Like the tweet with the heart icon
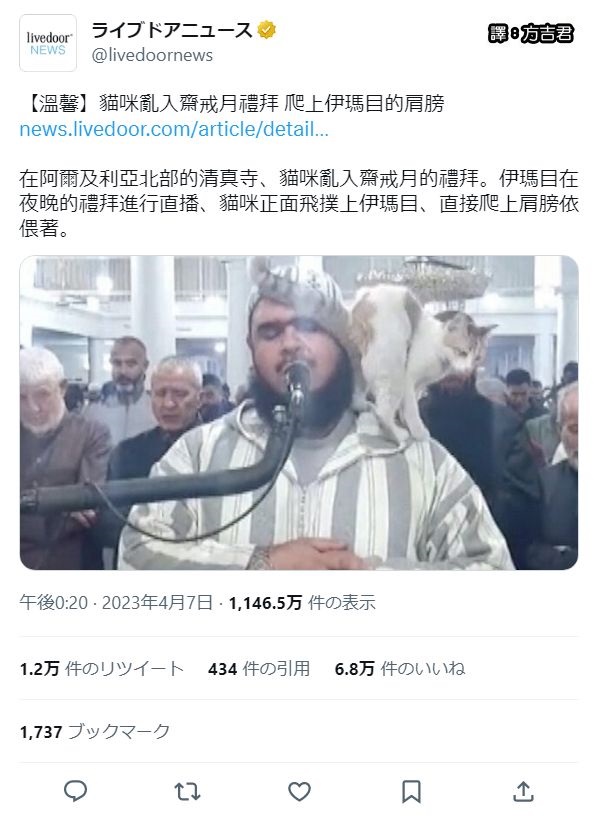Screen dimensions: 598x820 pos(299,792)
